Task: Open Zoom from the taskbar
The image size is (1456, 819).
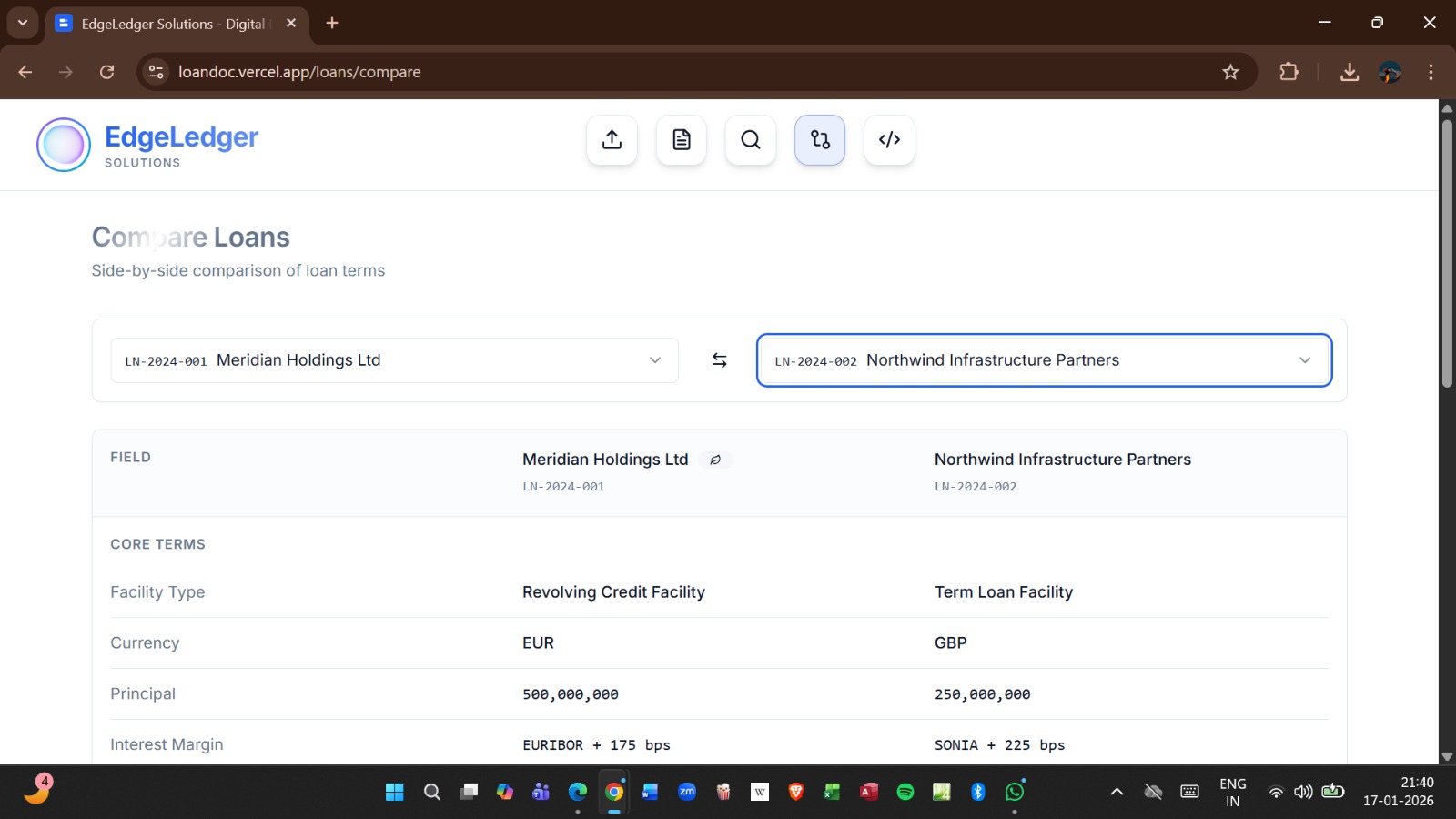Action: (687, 792)
